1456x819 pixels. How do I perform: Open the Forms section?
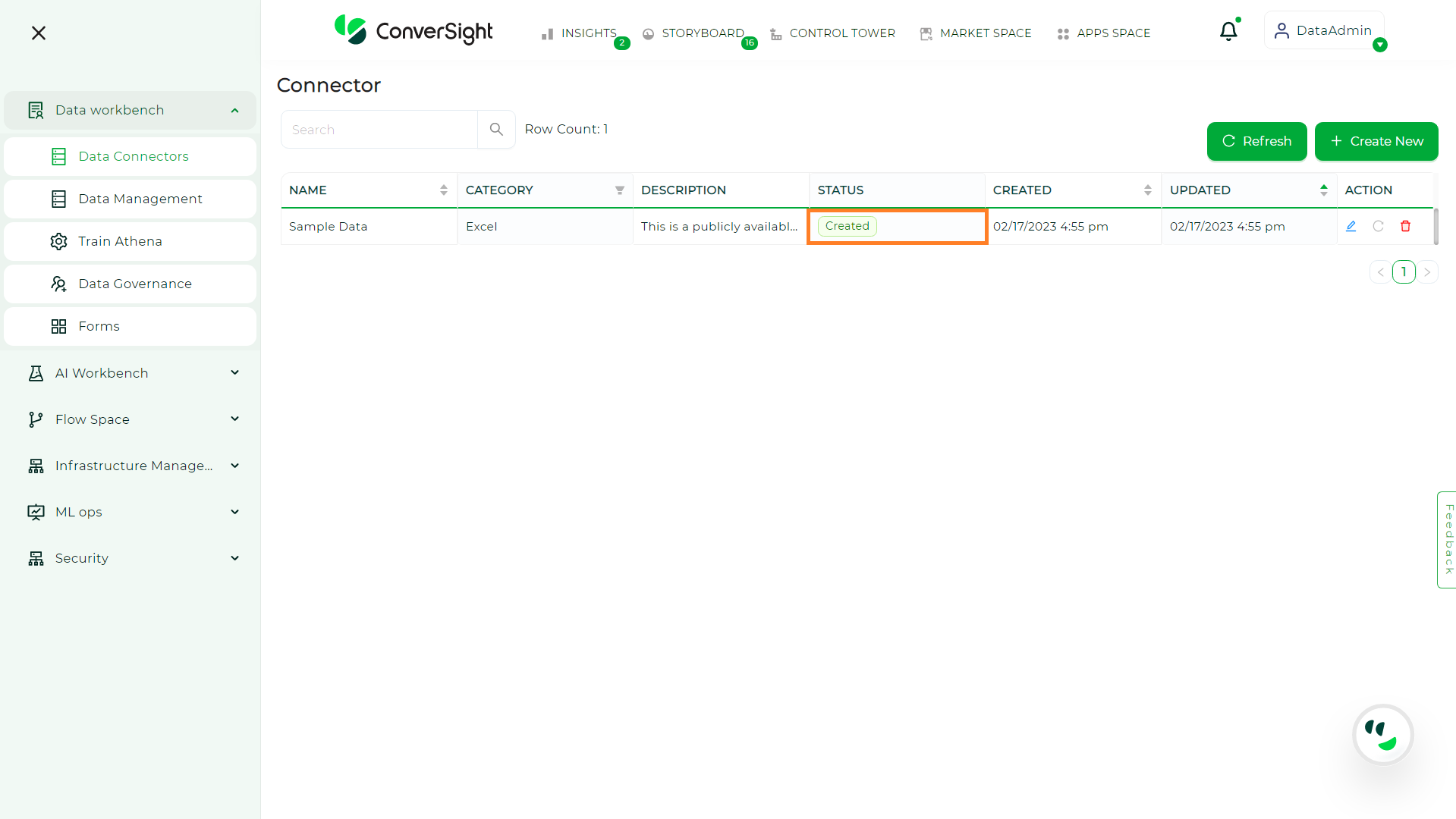coord(99,326)
